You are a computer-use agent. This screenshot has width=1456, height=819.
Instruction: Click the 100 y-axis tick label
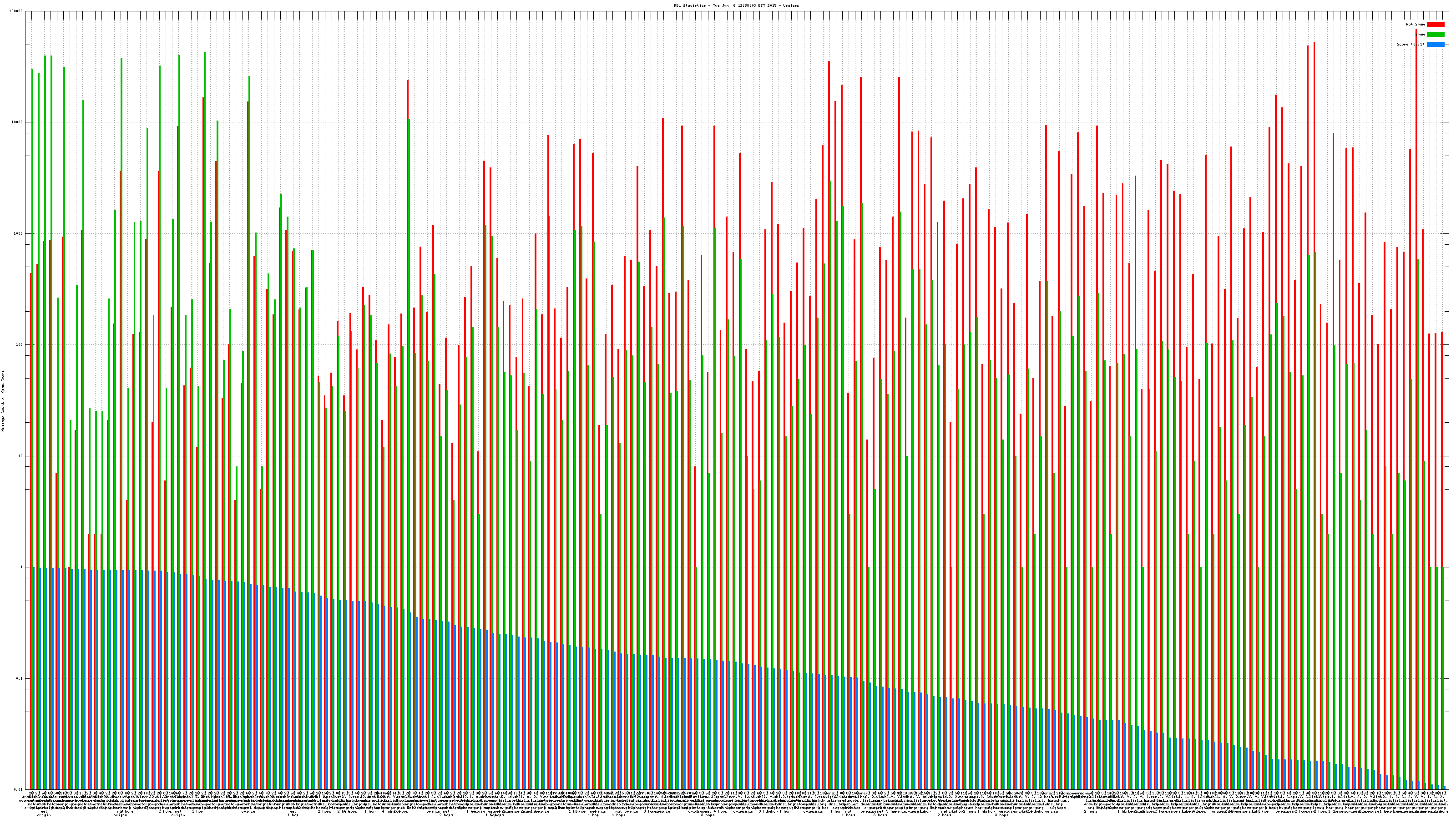20,345
